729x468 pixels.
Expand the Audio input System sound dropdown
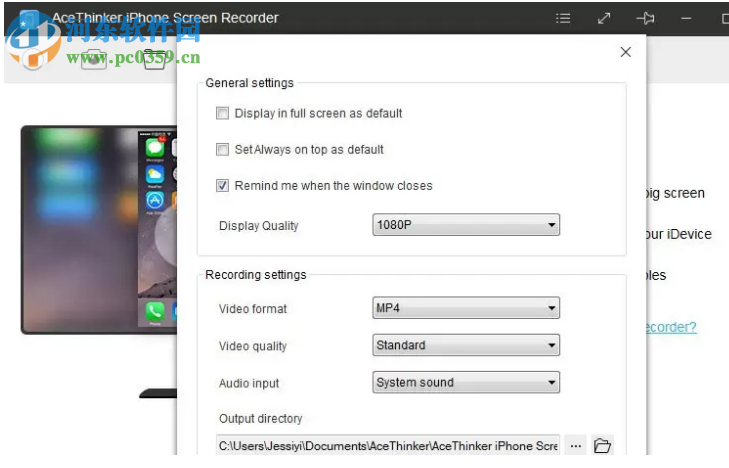[466, 382]
